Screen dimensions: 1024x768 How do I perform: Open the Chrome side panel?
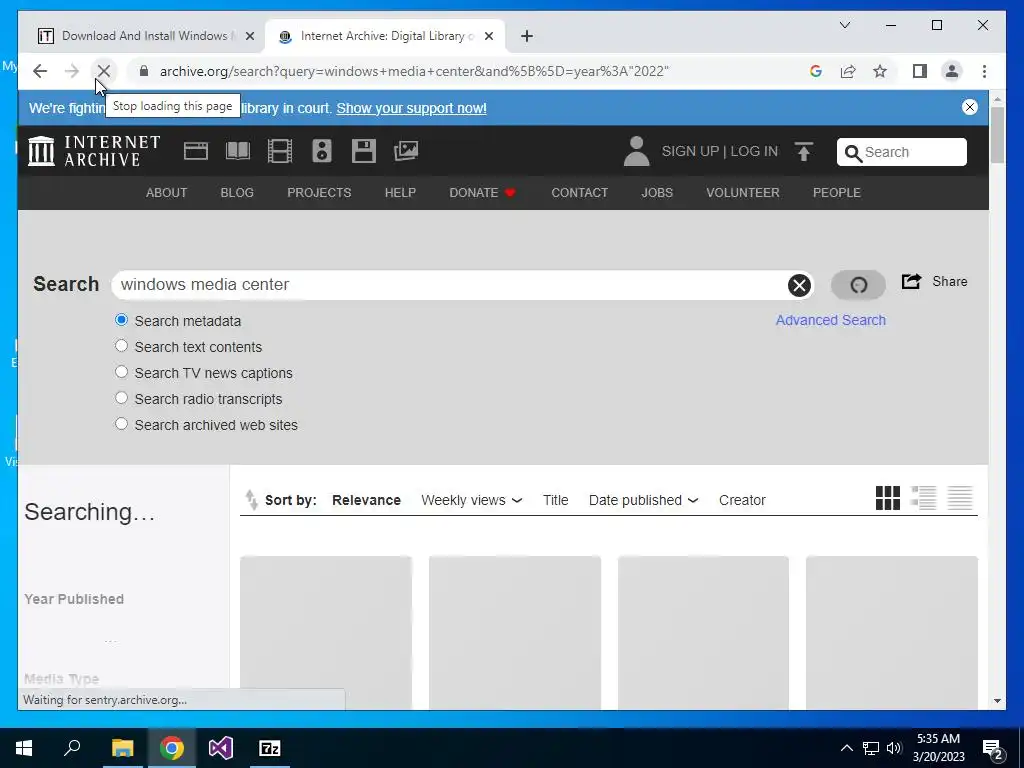[x=920, y=71]
